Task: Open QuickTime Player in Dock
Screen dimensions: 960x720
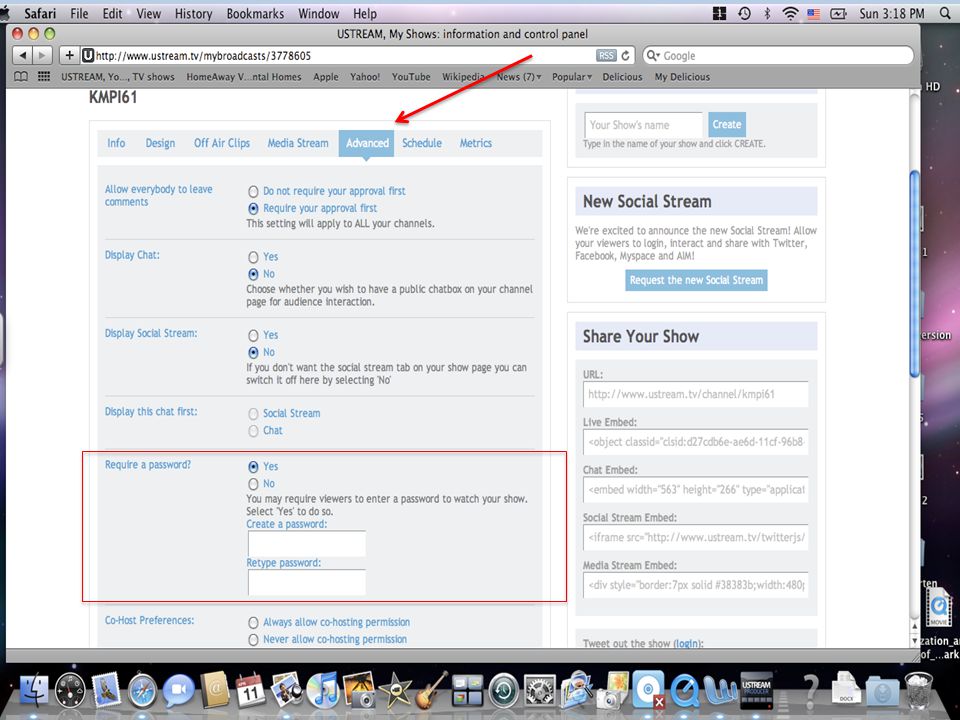Action: pyautogui.click(x=684, y=691)
